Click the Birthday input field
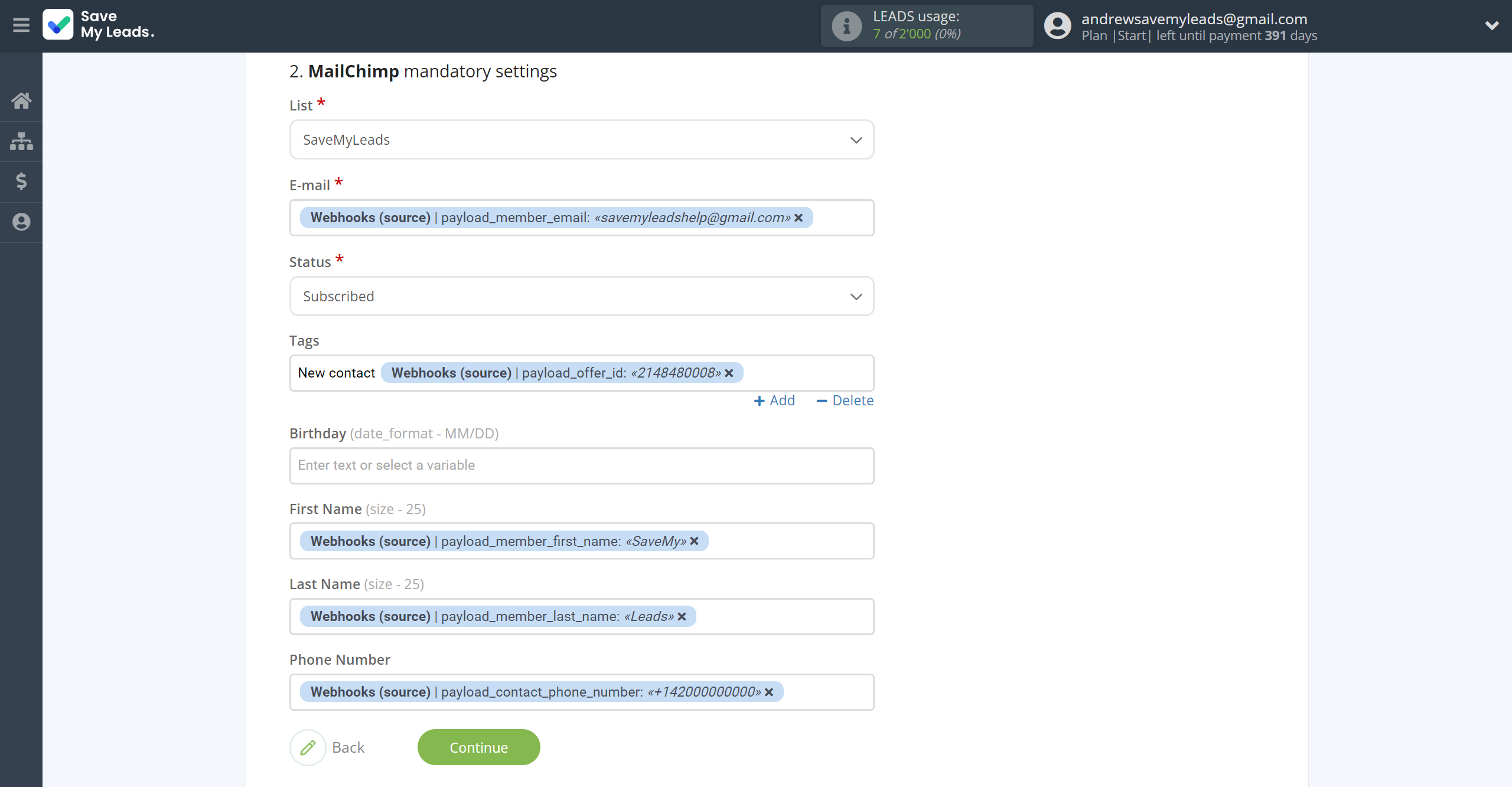Viewport: 1512px width, 787px height. click(581, 466)
